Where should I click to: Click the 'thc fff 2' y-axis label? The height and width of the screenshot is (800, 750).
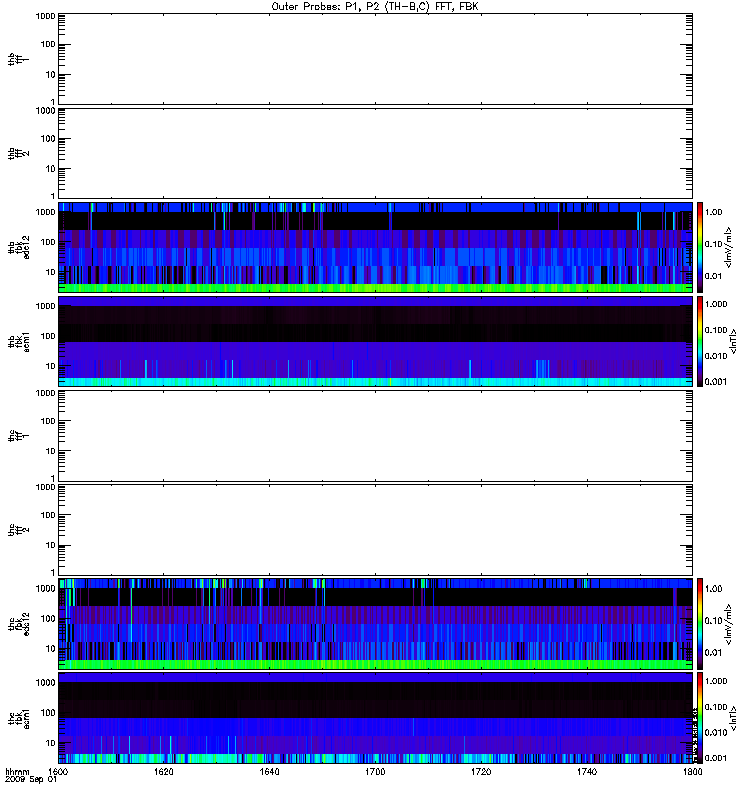pyautogui.click(x=18, y=529)
